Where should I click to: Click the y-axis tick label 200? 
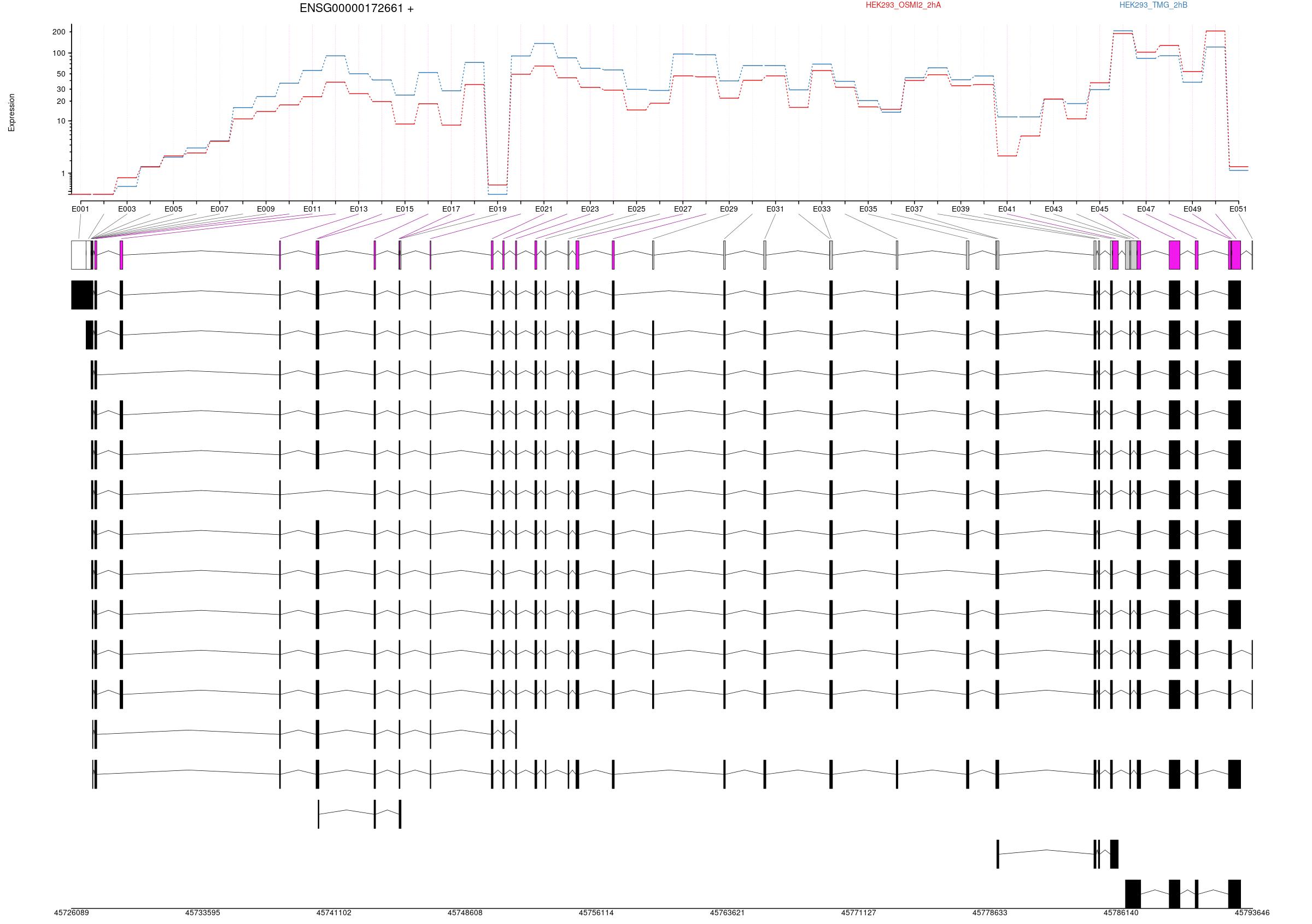pyautogui.click(x=59, y=32)
